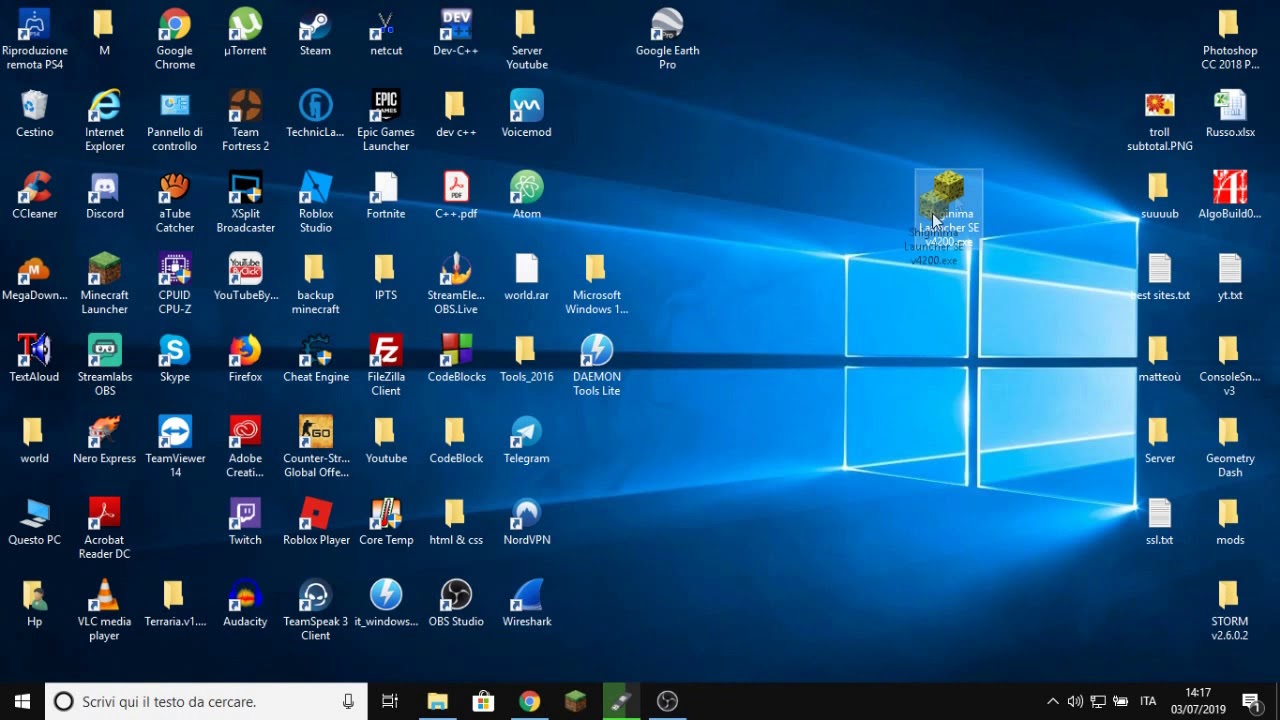Select the Voicemod desktop icon
The image size is (1280, 720).
526,114
